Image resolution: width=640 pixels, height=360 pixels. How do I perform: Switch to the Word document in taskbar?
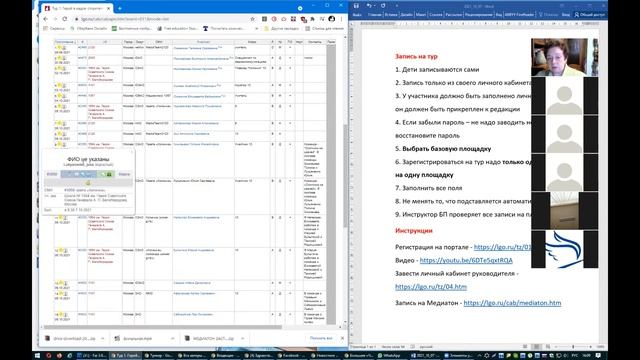[x=425, y=356]
